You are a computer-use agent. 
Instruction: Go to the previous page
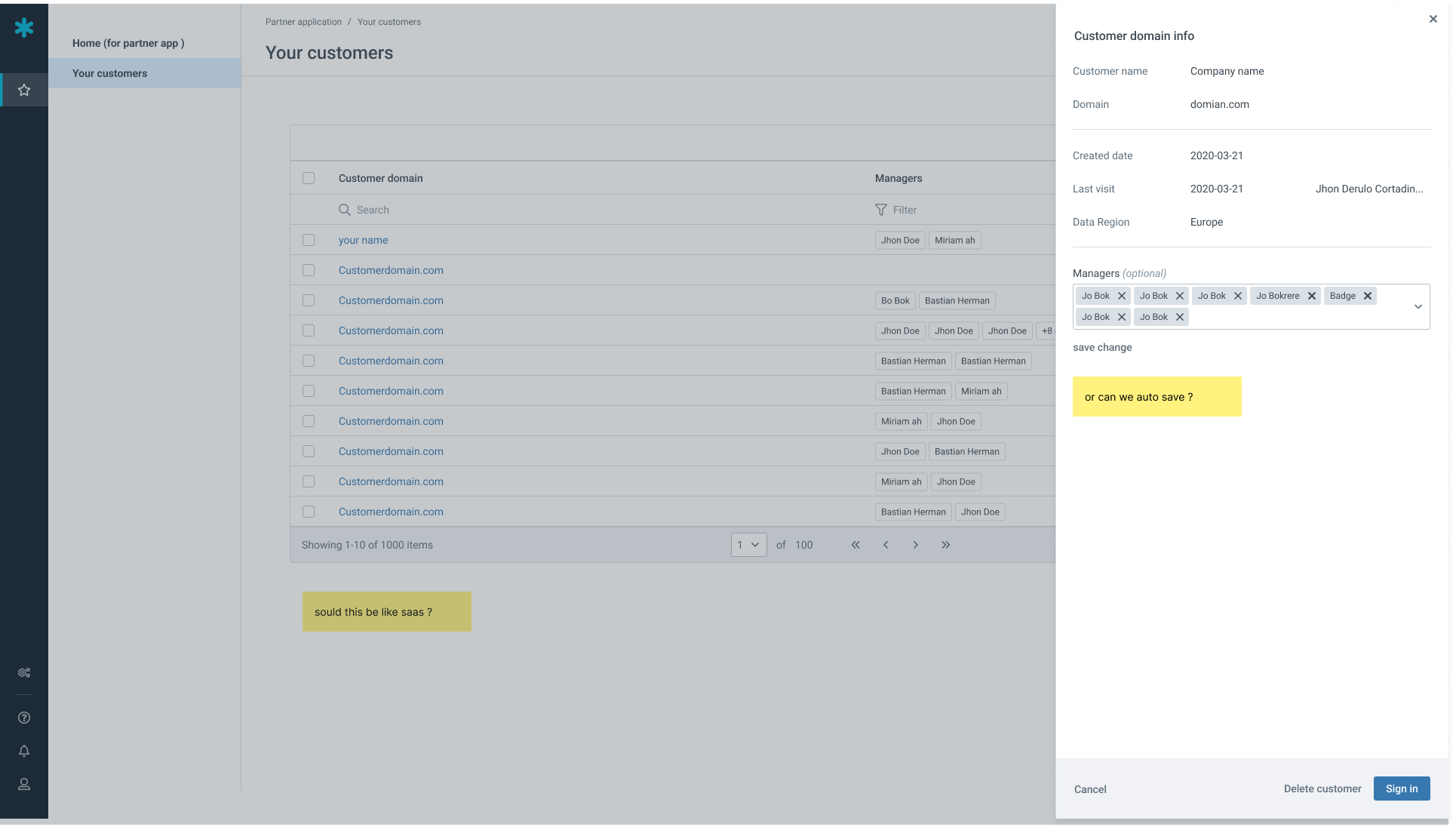tap(886, 545)
